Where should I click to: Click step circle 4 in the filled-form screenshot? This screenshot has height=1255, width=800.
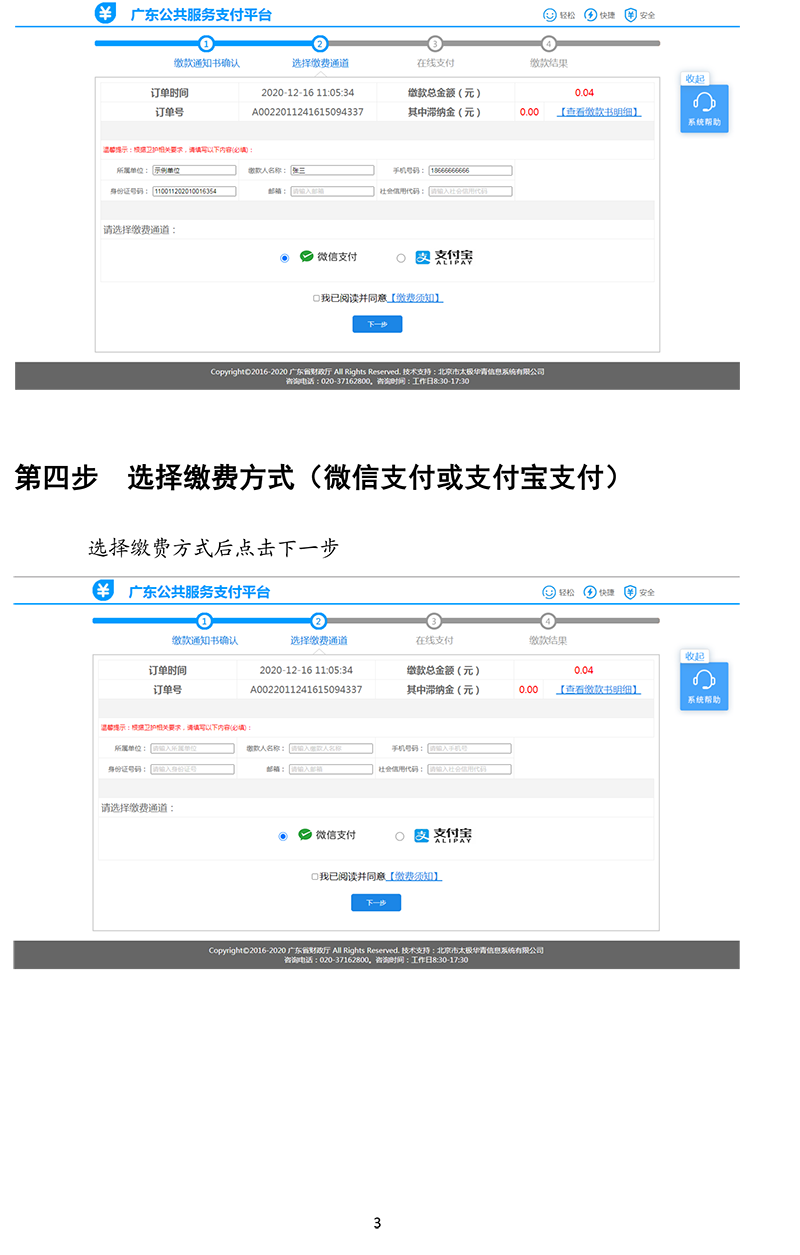[549, 44]
